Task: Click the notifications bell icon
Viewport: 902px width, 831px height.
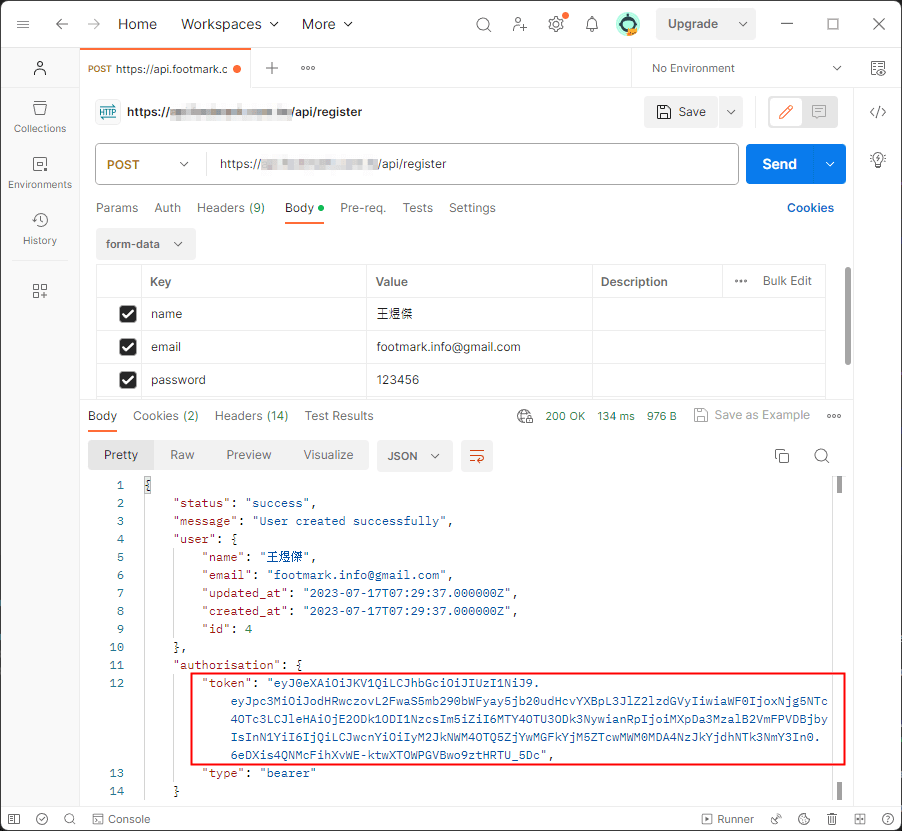Action: [591, 24]
